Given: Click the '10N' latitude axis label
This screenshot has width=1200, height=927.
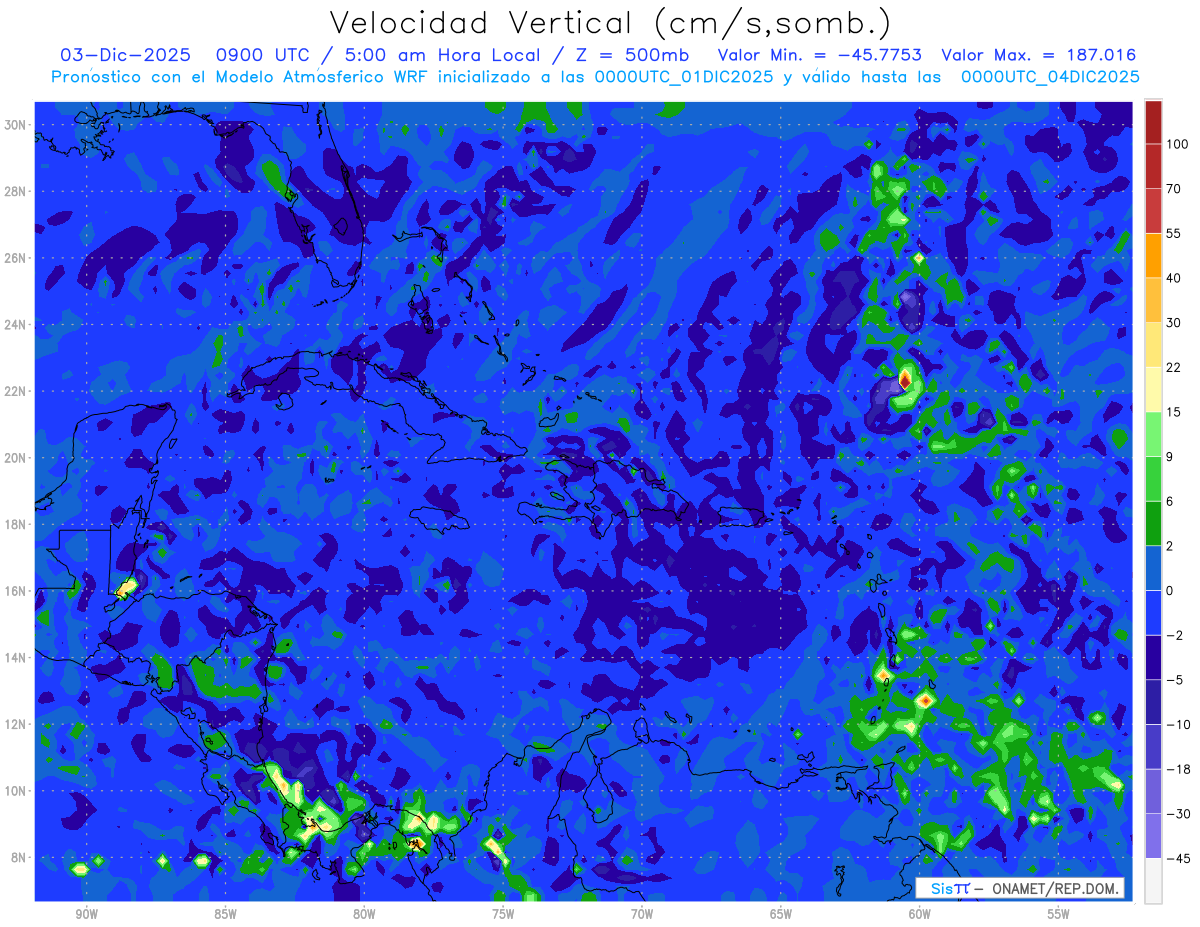Looking at the screenshot, I should click(17, 791).
